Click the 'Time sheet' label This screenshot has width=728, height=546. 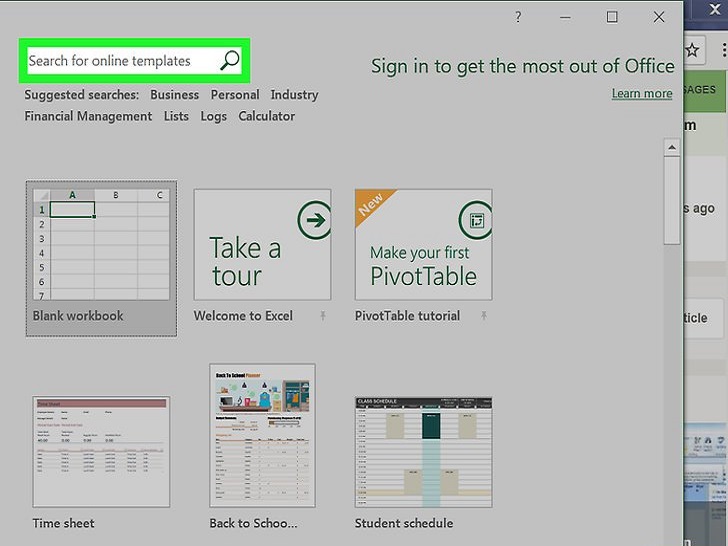64,523
